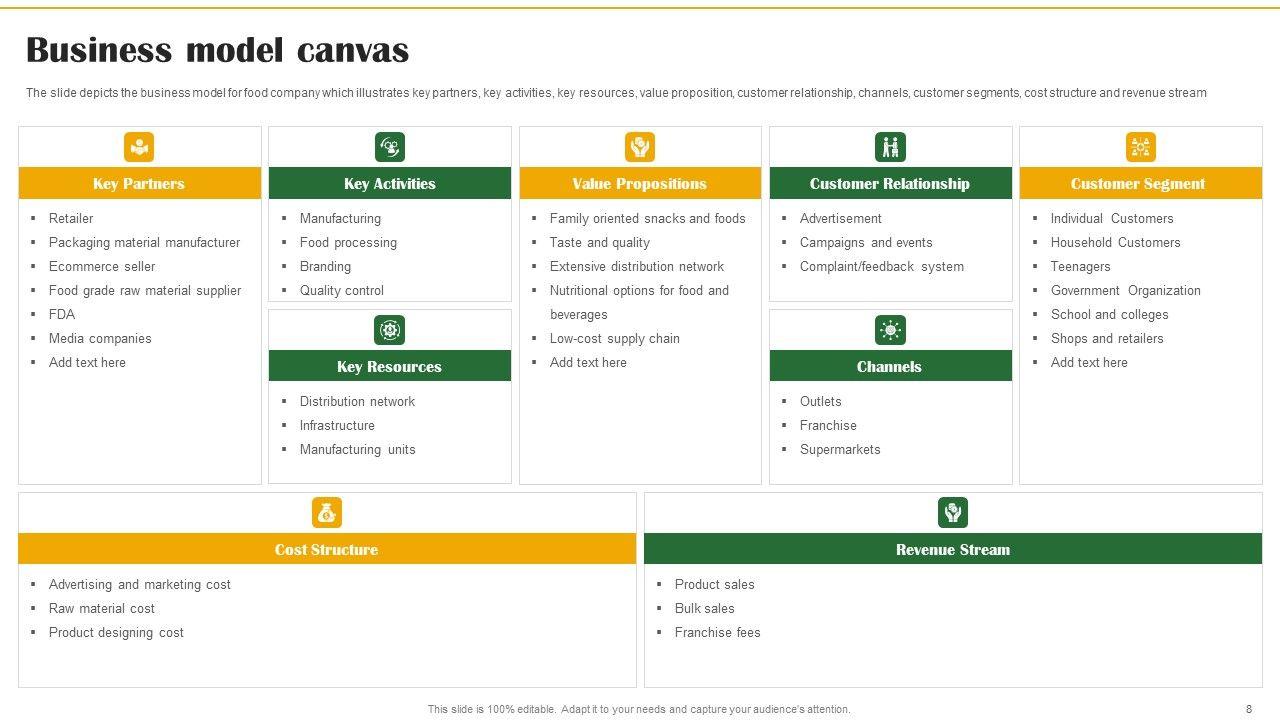Click the 'Infrastructure' bullet
Viewport: 1280px width, 720px height.
337,425
